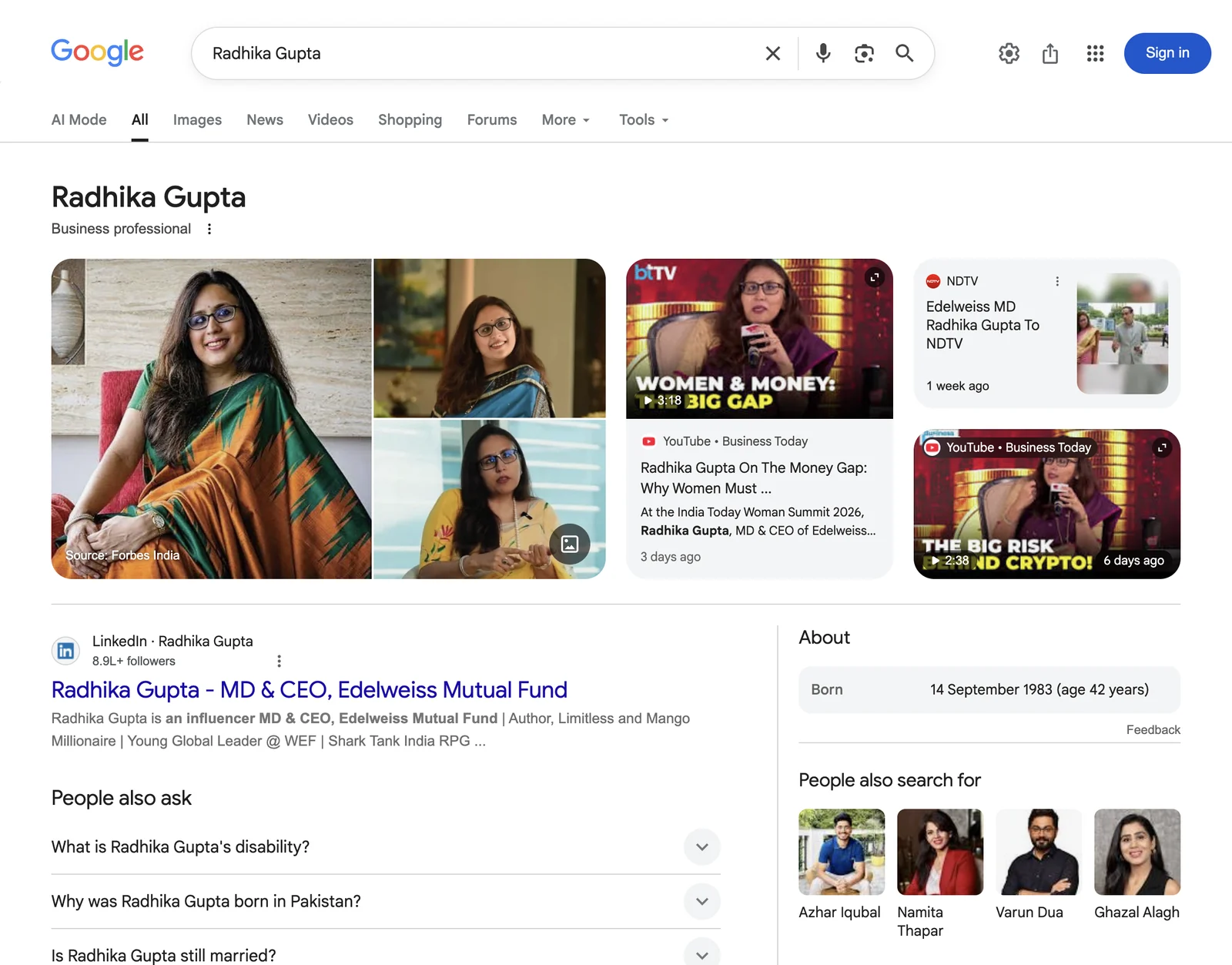This screenshot has height=965, width=1232.
Task: Open the large Forbes India portrait photo
Action: tap(211, 418)
